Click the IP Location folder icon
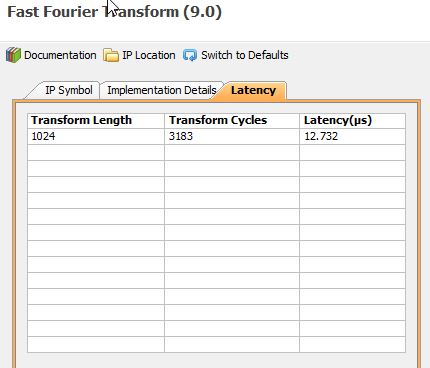430x368 pixels. 111,55
